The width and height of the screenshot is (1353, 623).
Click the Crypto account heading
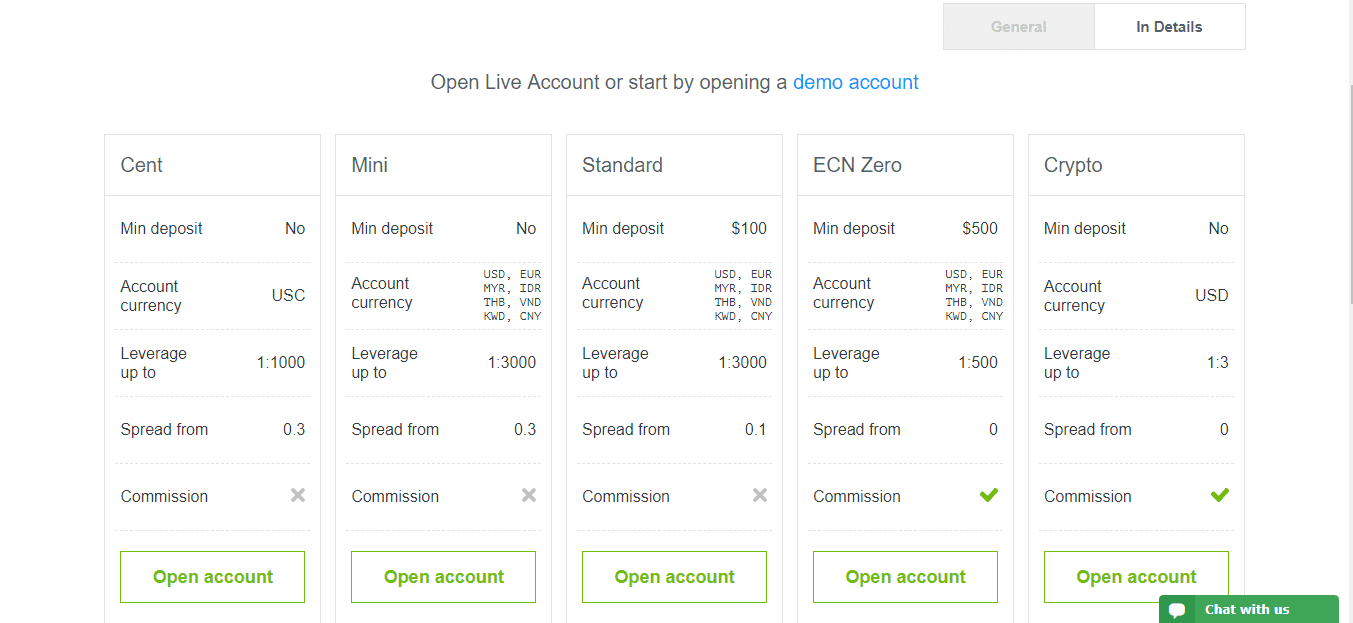[x=1073, y=165]
